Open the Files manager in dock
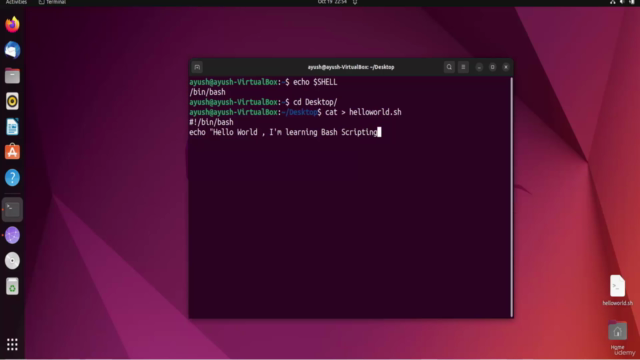The image size is (640, 360). 12,76
